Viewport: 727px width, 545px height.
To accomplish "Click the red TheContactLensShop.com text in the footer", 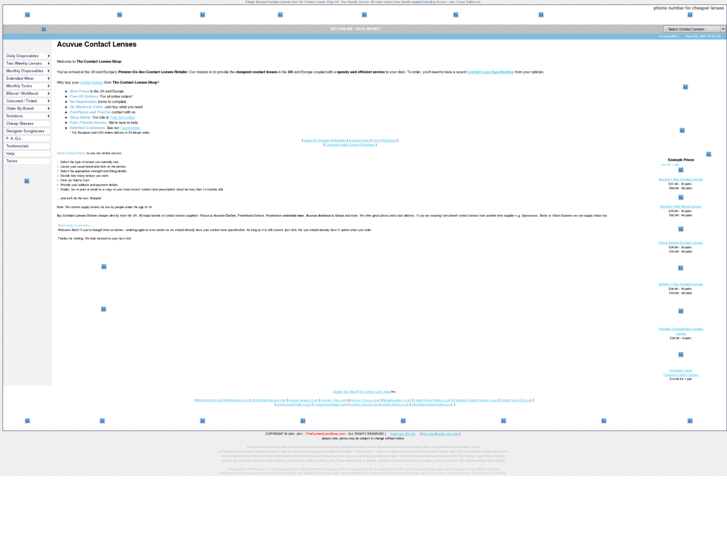I will [325, 434].
